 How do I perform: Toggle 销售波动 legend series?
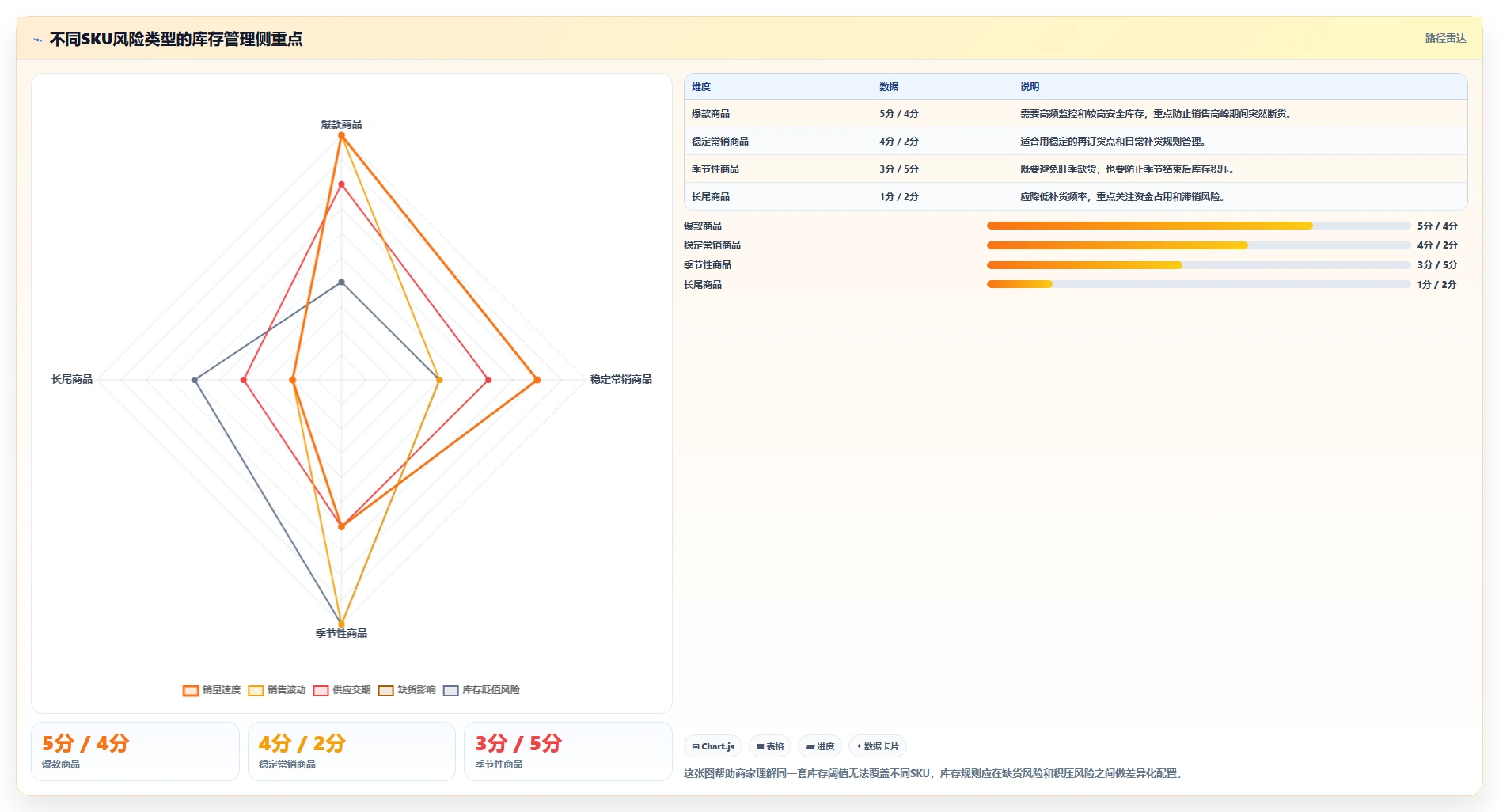pos(277,690)
